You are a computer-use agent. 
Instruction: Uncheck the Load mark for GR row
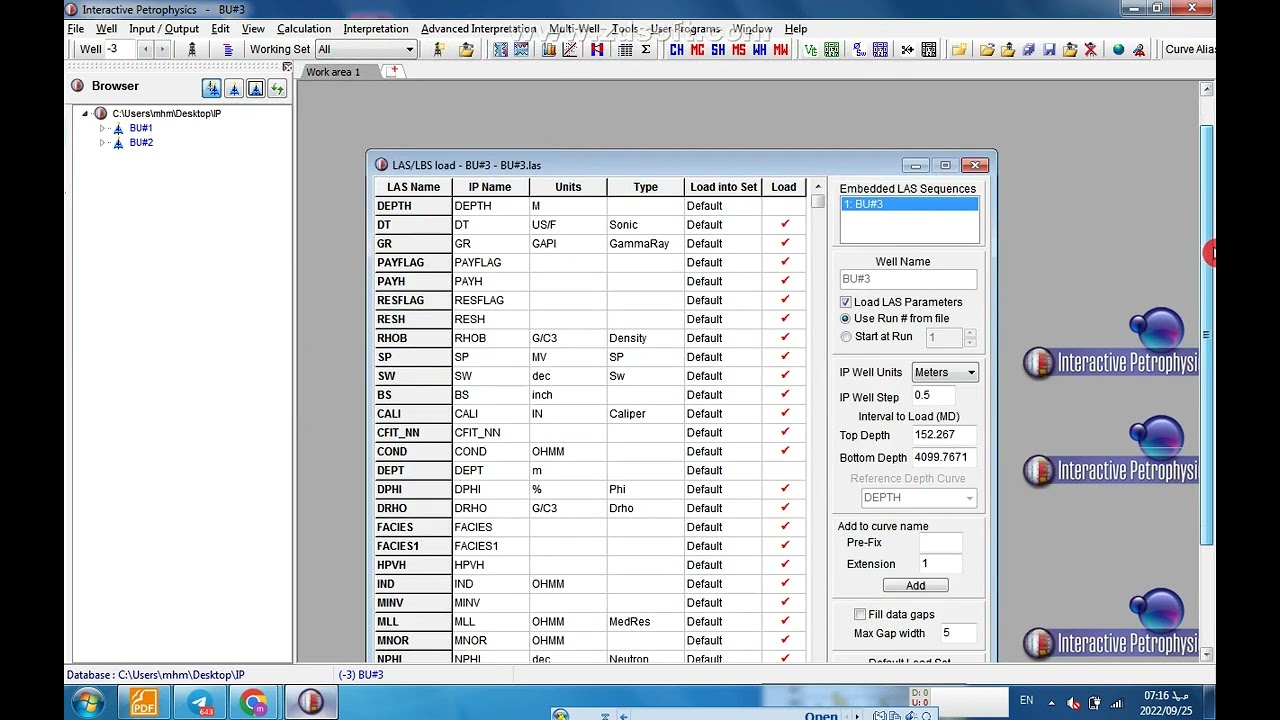point(785,243)
